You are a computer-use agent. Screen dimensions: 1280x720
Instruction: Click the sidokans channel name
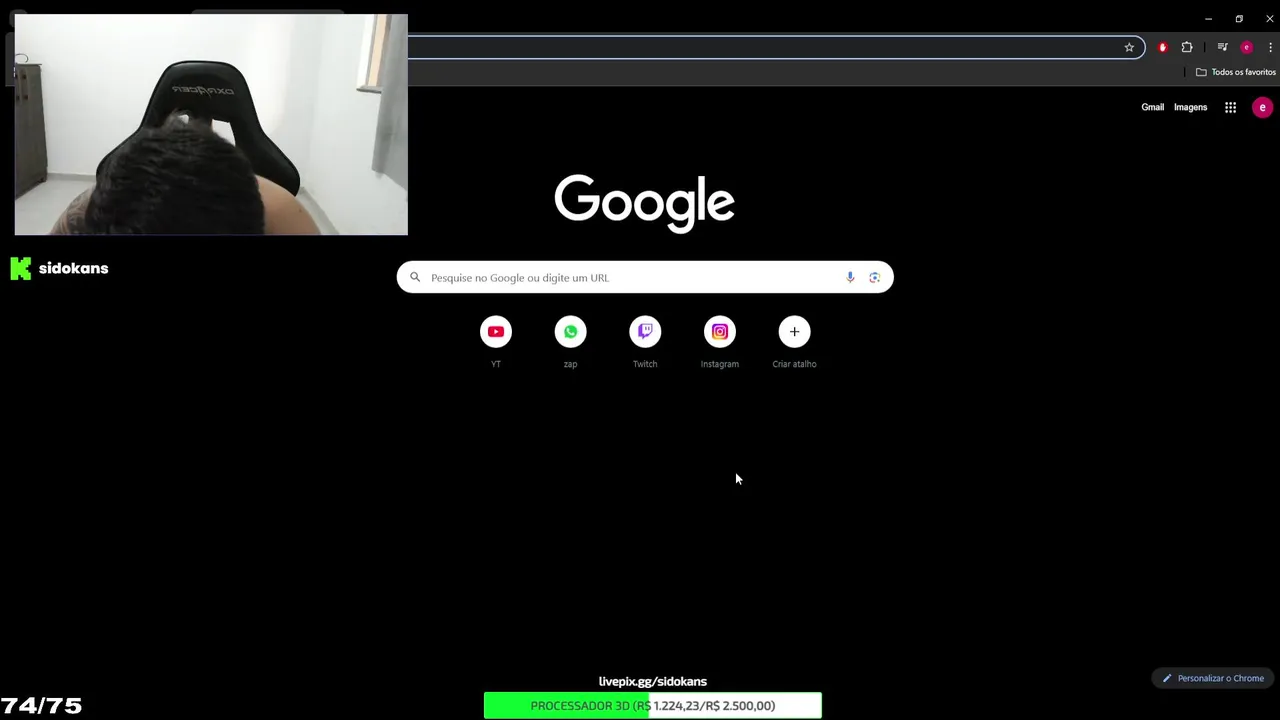(73, 268)
